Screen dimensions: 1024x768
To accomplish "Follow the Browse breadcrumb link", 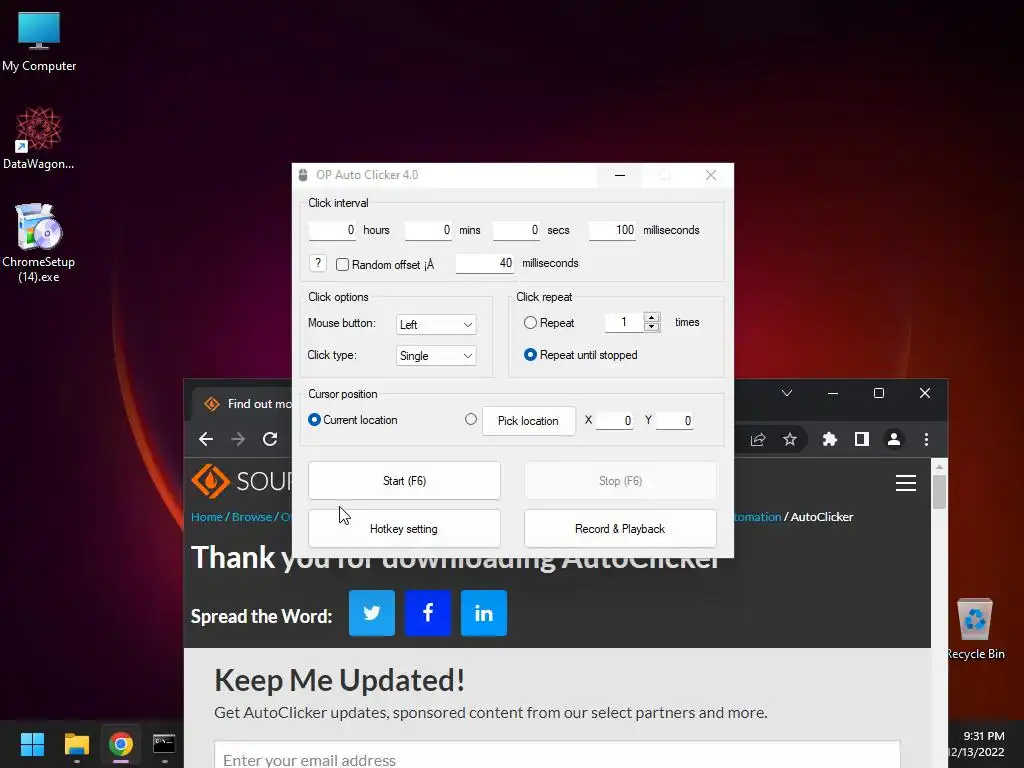I will coord(251,517).
